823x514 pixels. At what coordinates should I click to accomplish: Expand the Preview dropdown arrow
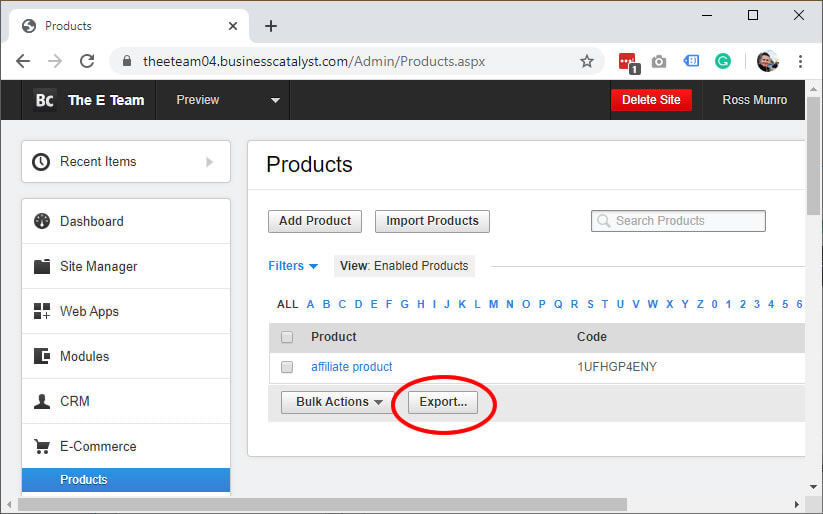[275, 100]
